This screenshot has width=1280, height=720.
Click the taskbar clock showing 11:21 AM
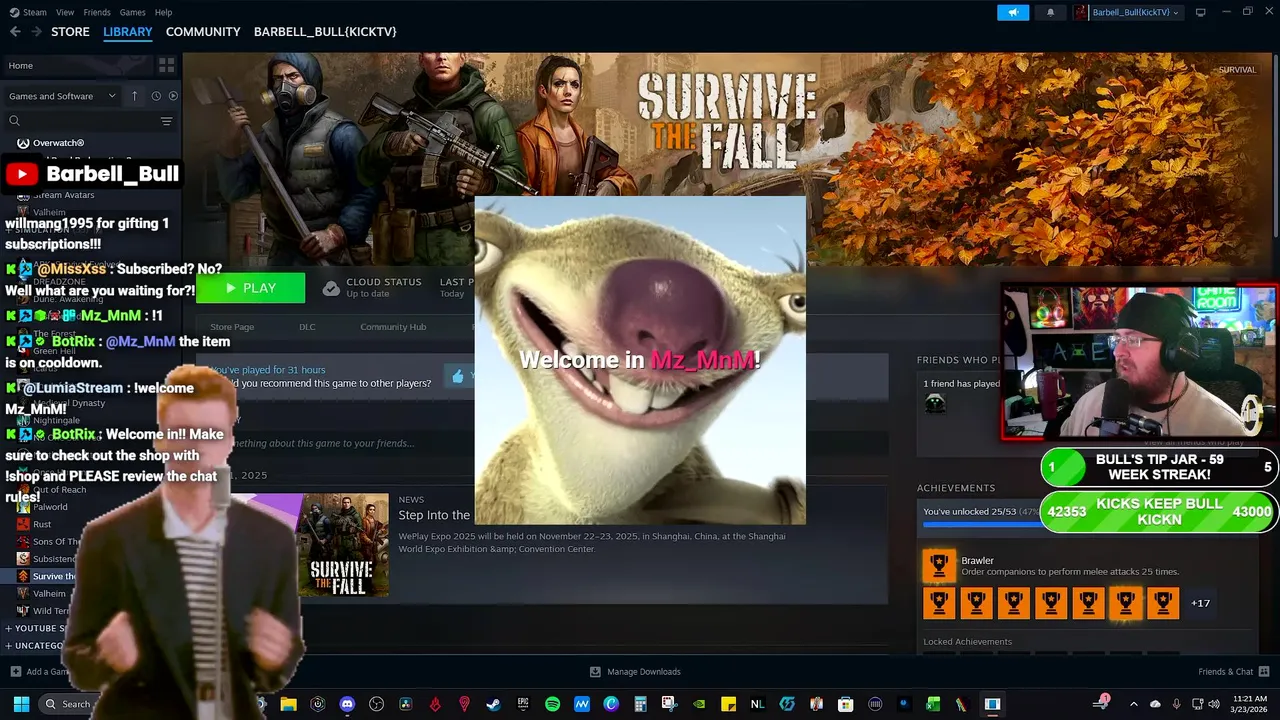[1251, 704]
